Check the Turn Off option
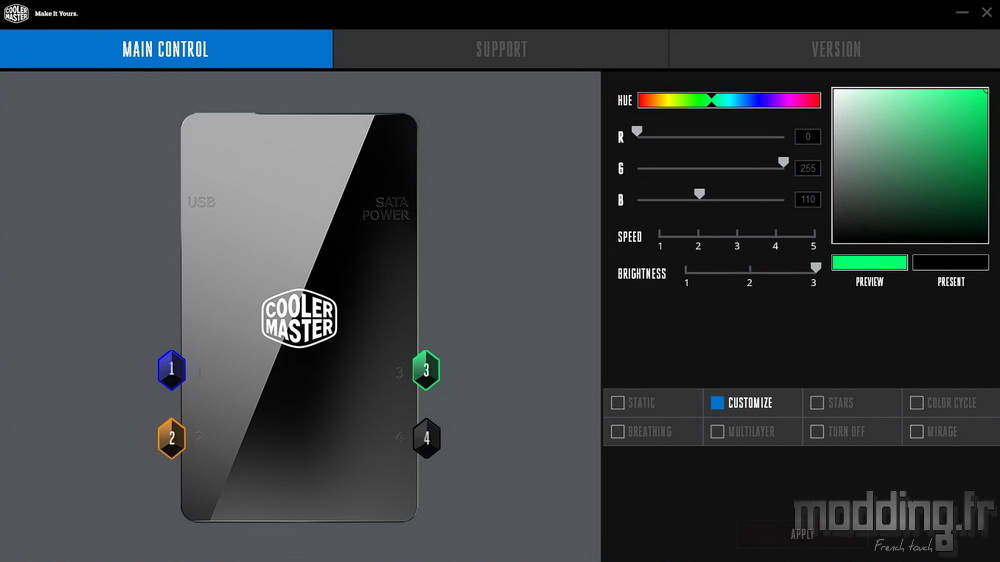Image resolution: width=1000 pixels, height=562 pixels. [817, 432]
